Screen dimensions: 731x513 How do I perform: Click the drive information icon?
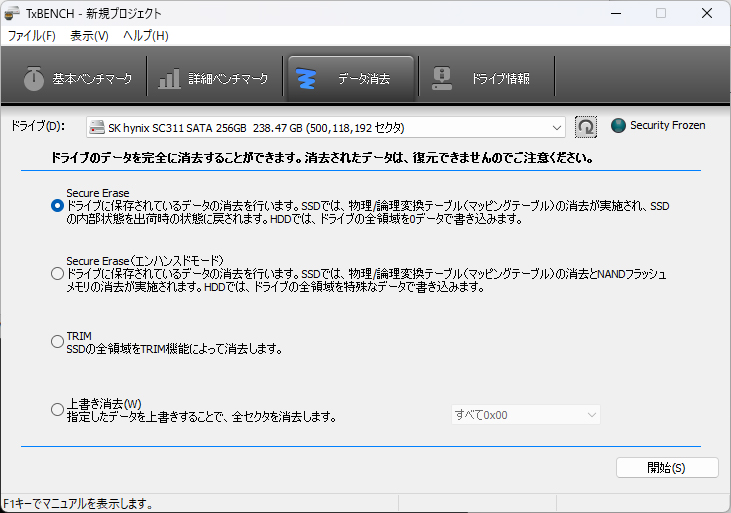click(441, 79)
